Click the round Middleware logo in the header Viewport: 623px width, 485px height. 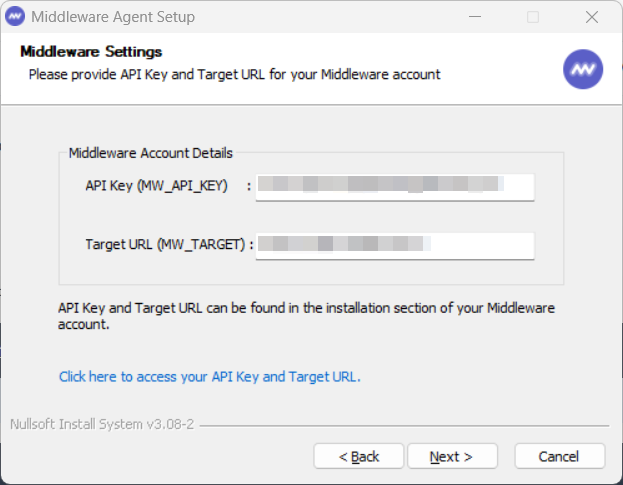pos(583,69)
